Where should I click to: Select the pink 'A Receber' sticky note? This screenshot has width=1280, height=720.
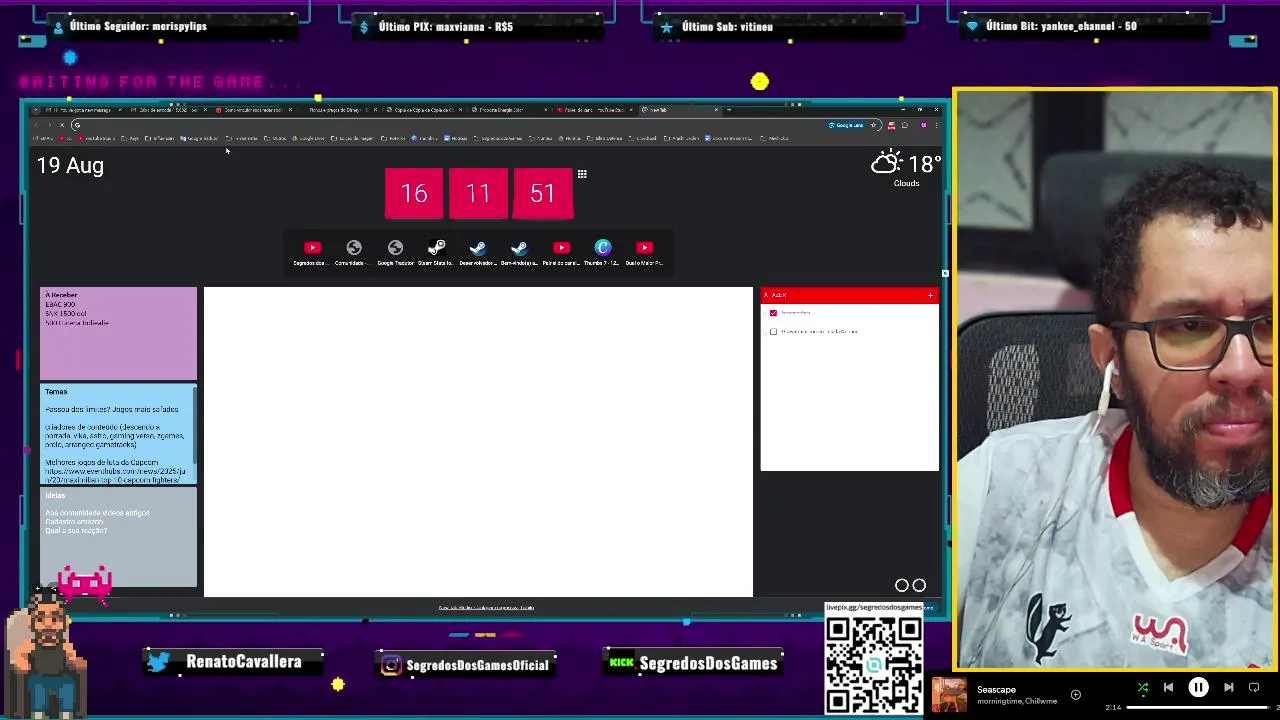[118, 333]
